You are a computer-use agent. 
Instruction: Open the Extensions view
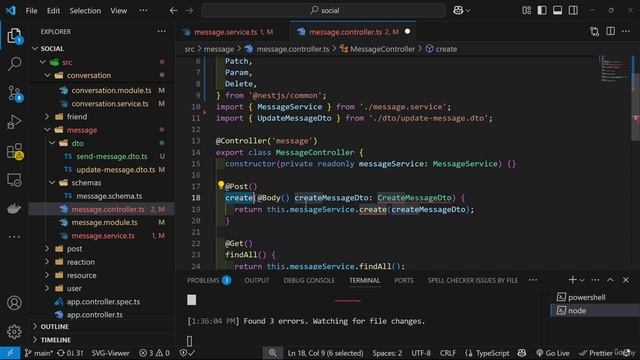(x=15, y=151)
